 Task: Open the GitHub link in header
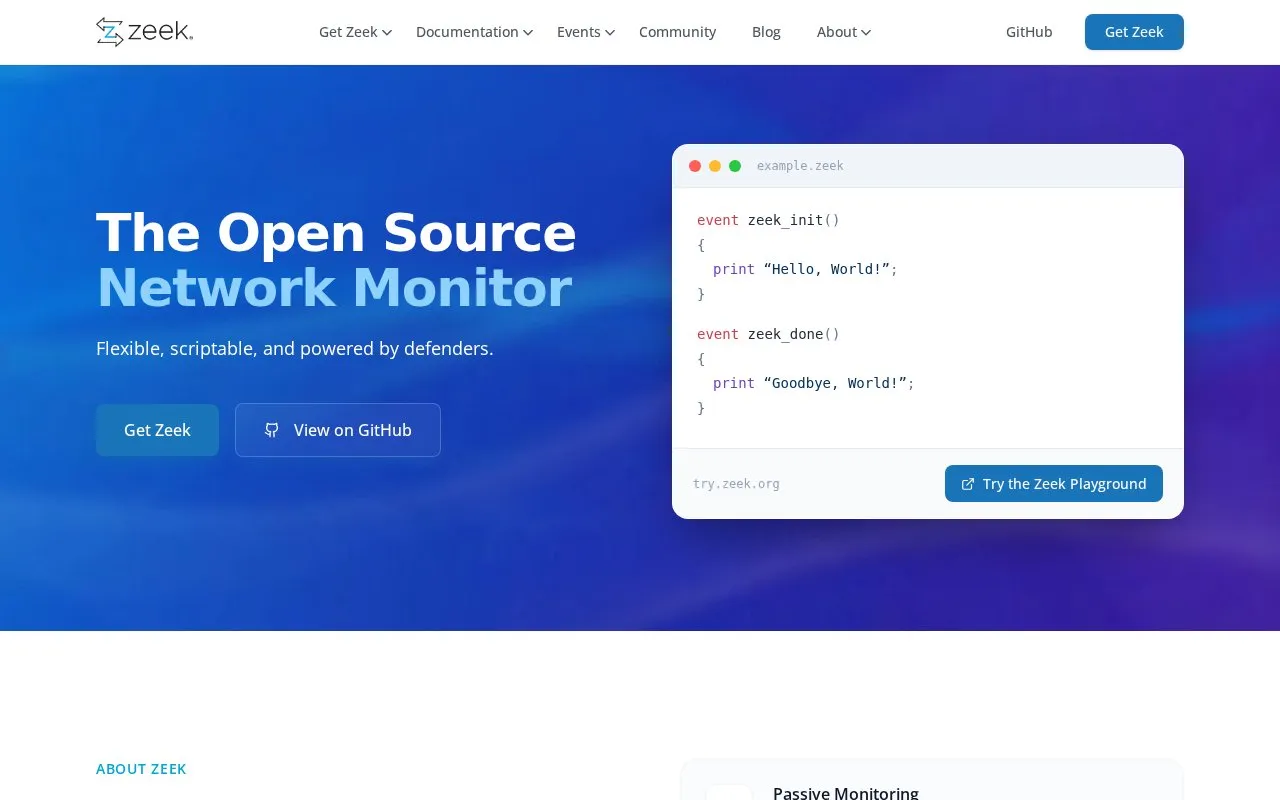(x=1029, y=32)
